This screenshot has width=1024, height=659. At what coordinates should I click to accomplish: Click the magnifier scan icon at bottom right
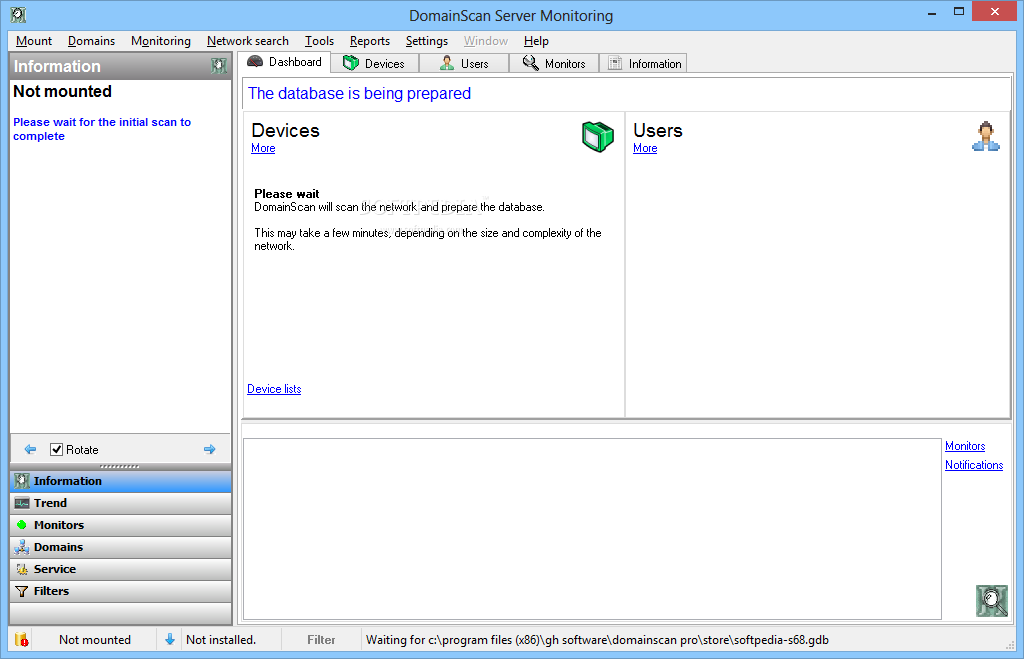[x=991, y=601]
